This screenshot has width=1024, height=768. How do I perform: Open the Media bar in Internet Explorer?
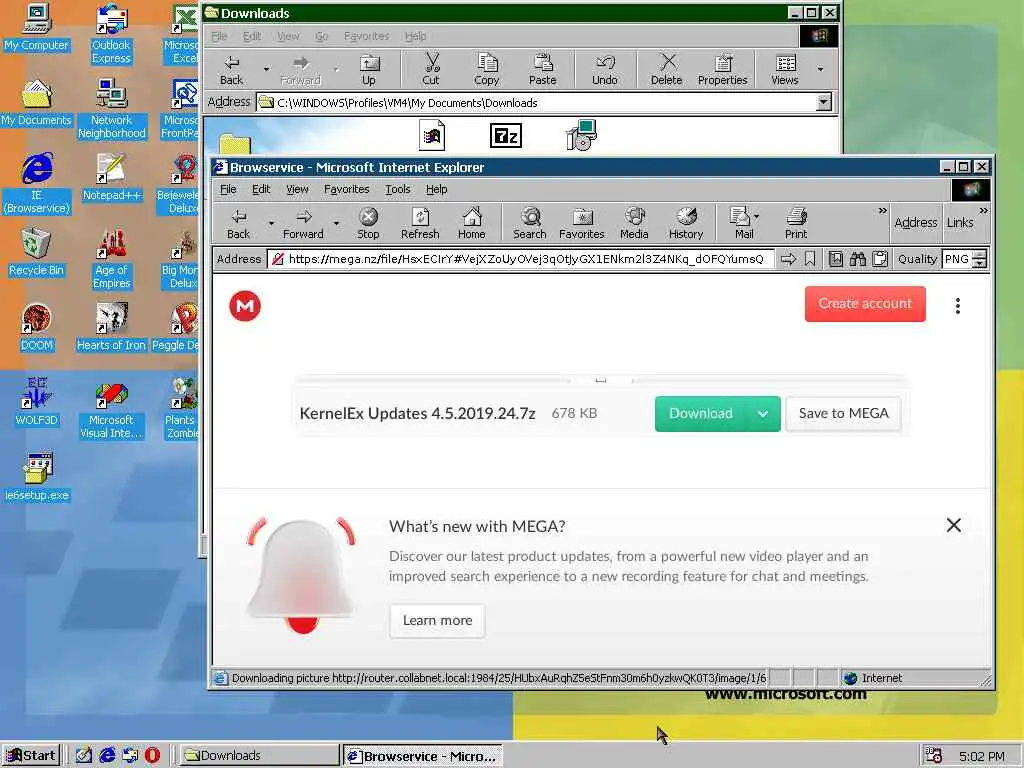click(634, 223)
